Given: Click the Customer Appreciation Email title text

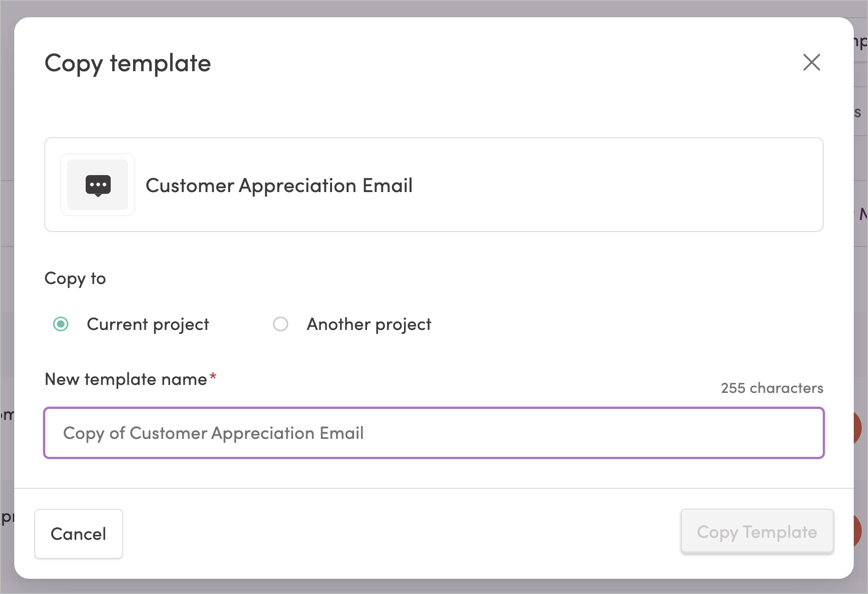Looking at the screenshot, I should tap(279, 185).
